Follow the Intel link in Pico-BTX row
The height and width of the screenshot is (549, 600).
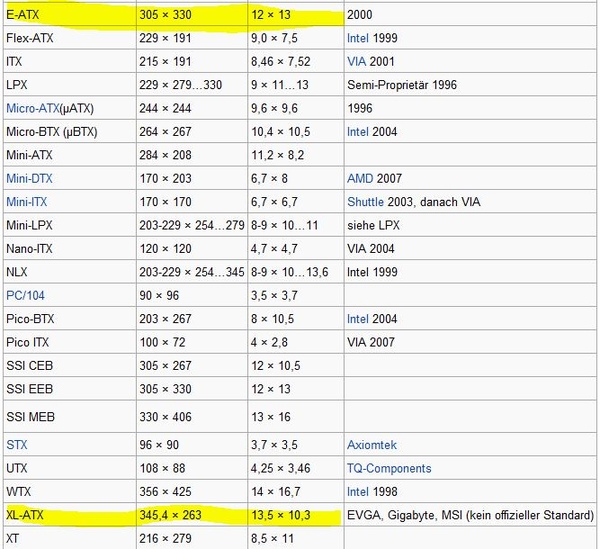[x=358, y=319]
